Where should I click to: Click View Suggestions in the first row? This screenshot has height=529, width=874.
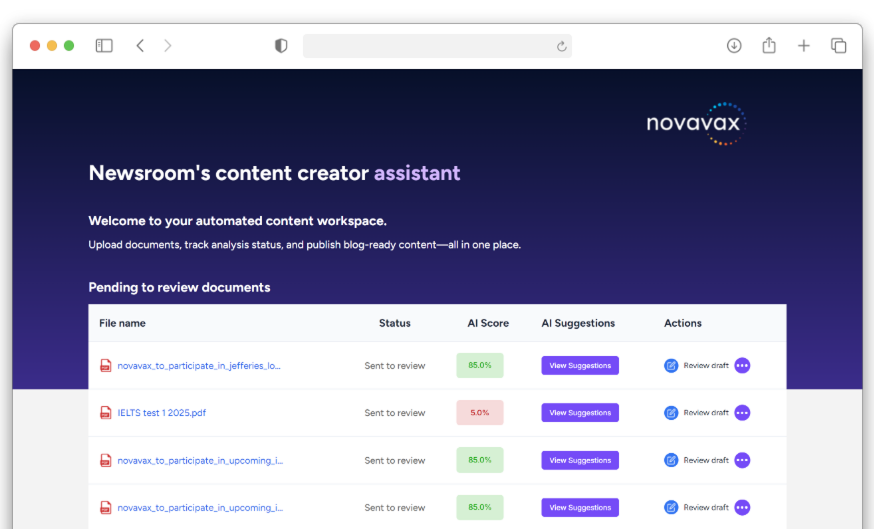pos(580,366)
